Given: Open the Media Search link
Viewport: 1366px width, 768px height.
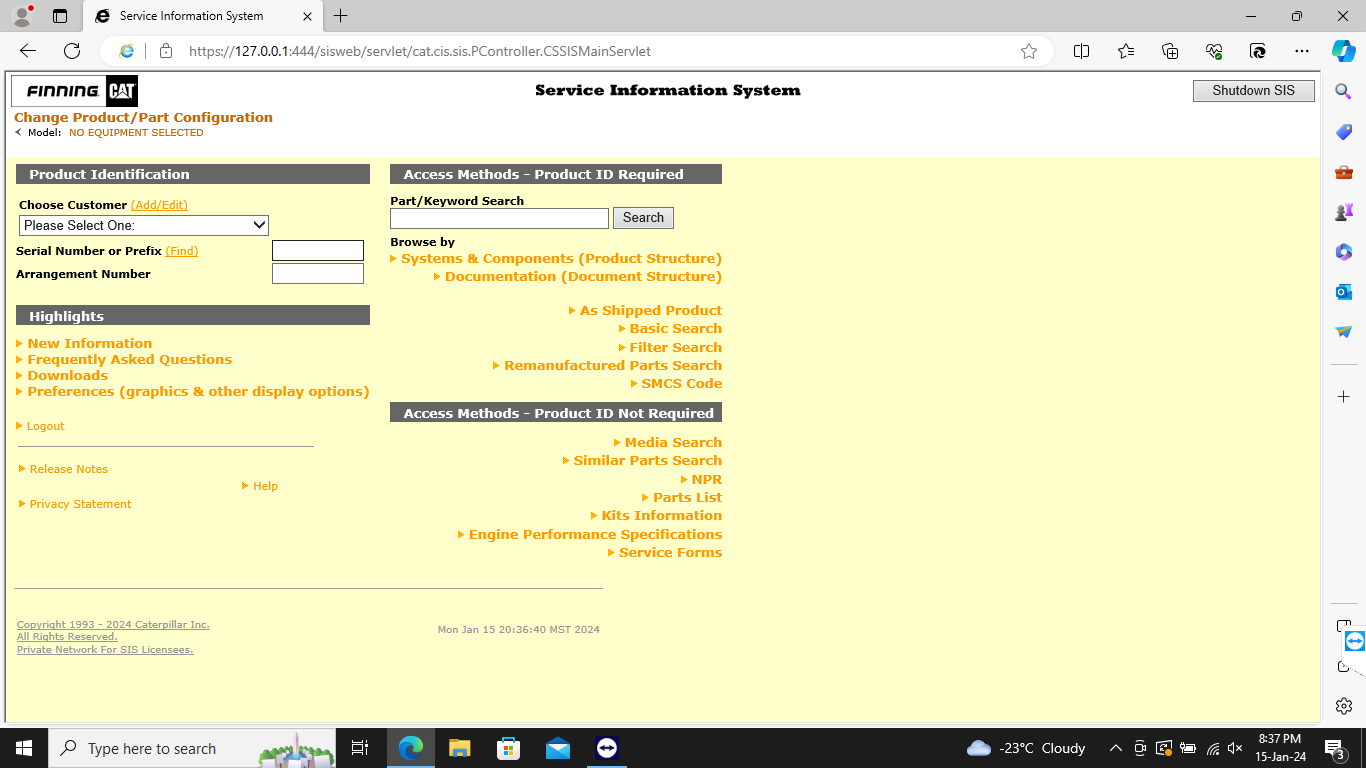Looking at the screenshot, I should coord(673,442).
